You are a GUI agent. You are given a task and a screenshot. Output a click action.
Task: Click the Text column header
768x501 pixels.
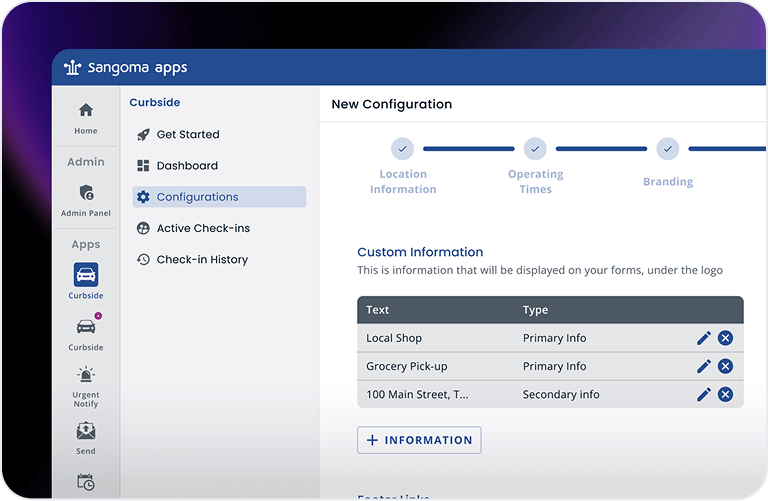click(378, 310)
